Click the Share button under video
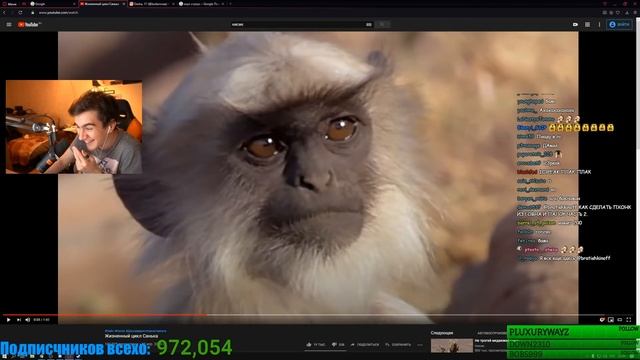Image resolution: width=640 pixels, height=360 pixels. pyautogui.click(x=364, y=344)
